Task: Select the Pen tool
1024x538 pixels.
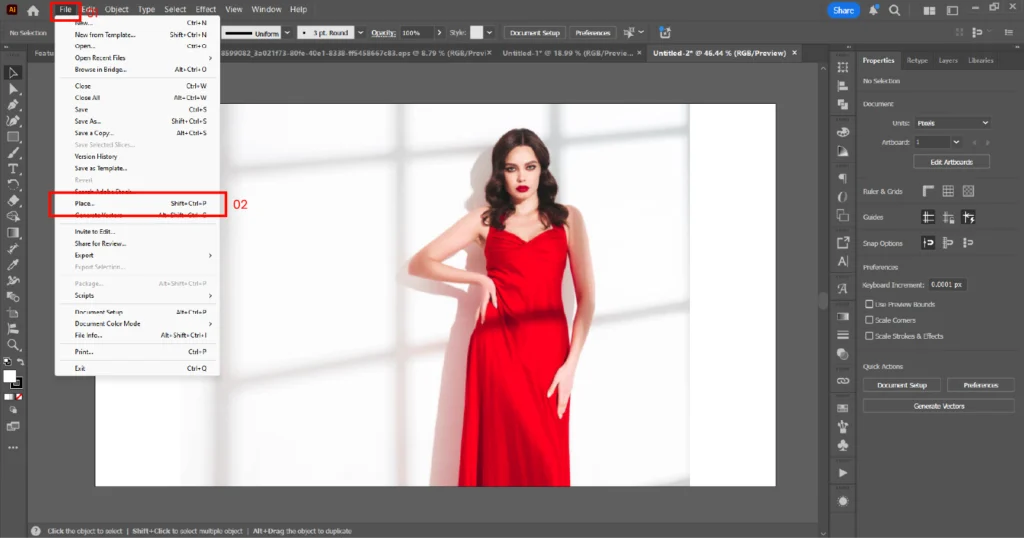Action: point(13,105)
